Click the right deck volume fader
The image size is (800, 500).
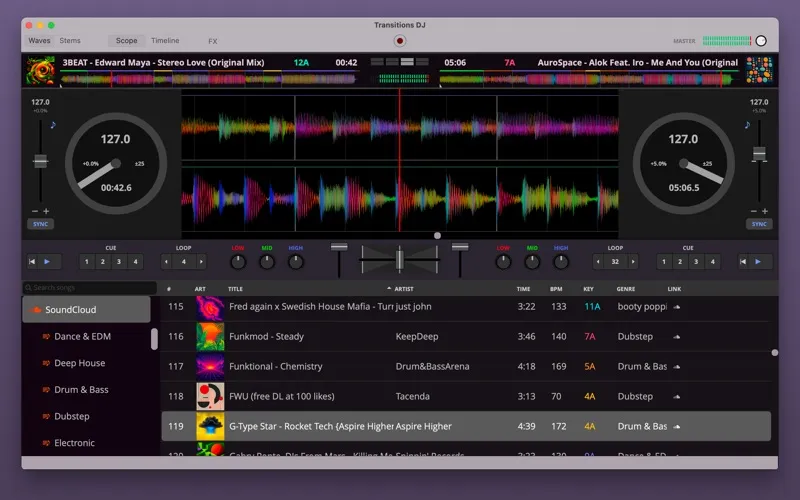coord(460,247)
